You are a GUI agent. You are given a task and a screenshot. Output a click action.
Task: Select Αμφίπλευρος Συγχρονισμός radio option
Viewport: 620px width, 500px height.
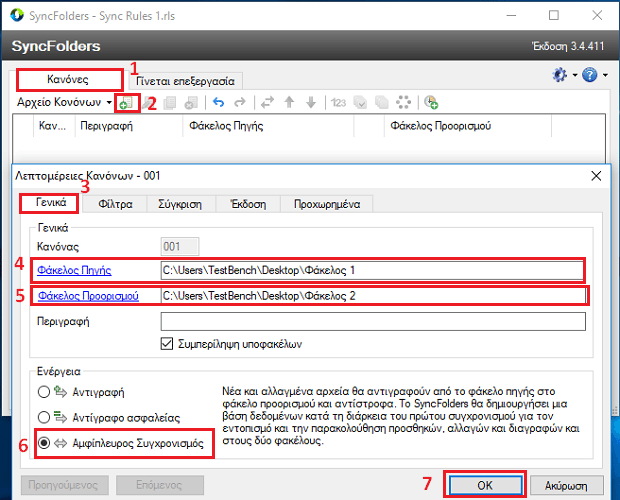coord(44,443)
